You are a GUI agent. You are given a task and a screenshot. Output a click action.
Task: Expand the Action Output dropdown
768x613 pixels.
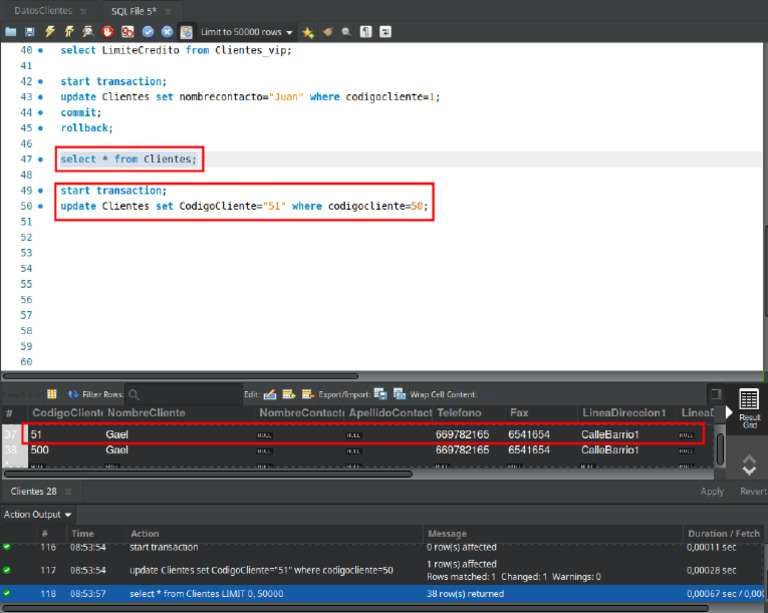(x=39, y=515)
